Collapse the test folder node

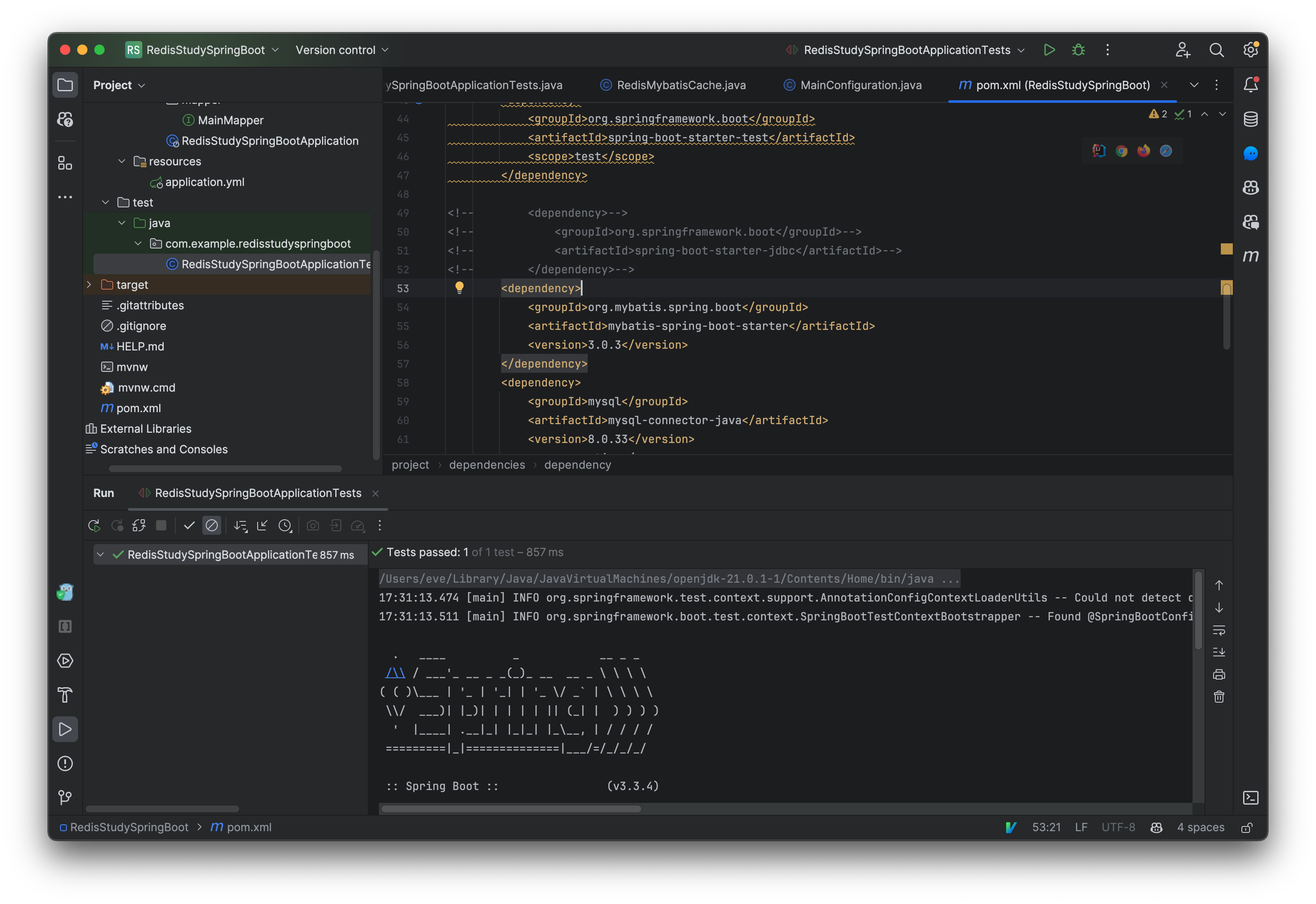[x=105, y=202]
